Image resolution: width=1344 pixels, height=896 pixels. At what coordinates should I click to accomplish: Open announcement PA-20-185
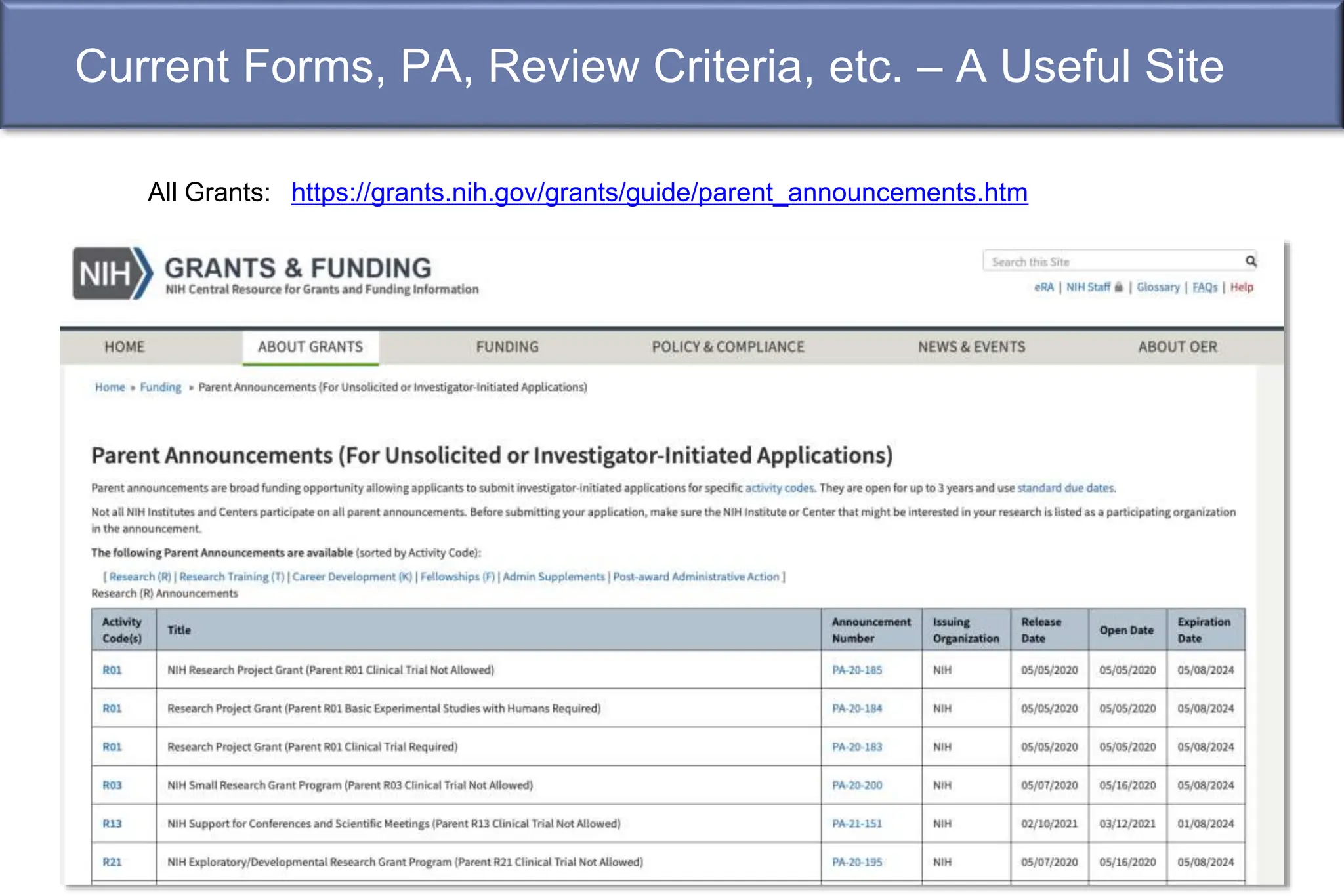tap(857, 670)
